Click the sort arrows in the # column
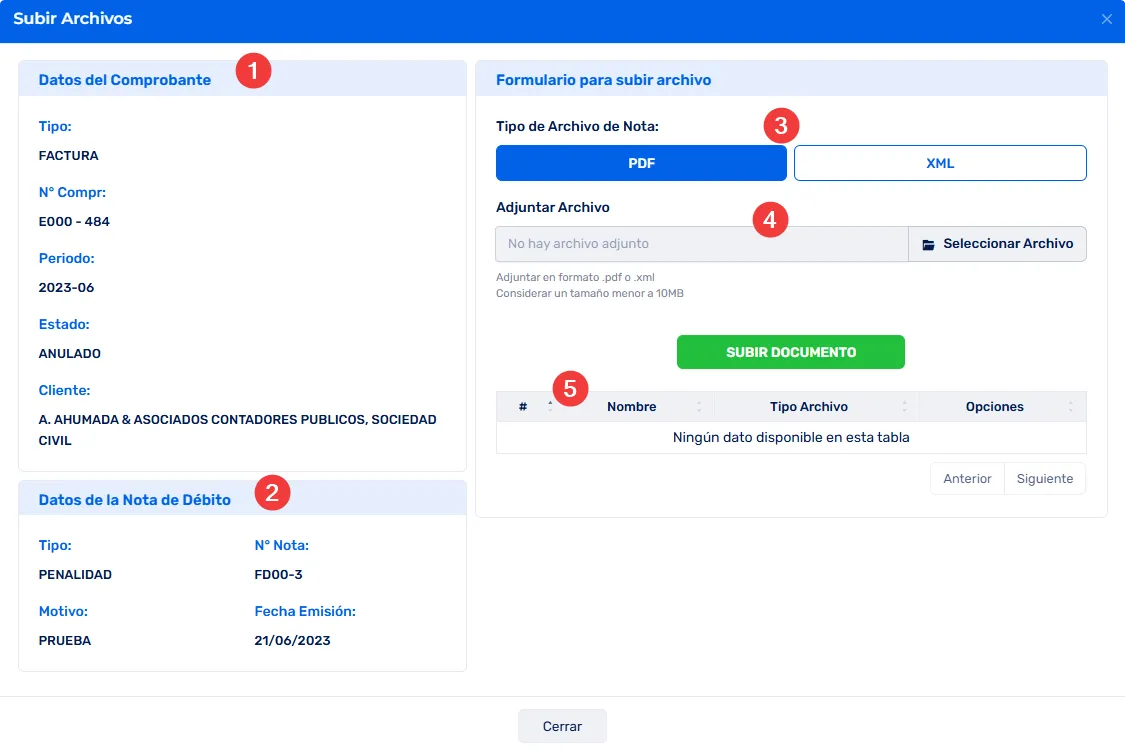Viewport: 1125px width, 750px height. (549, 406)
